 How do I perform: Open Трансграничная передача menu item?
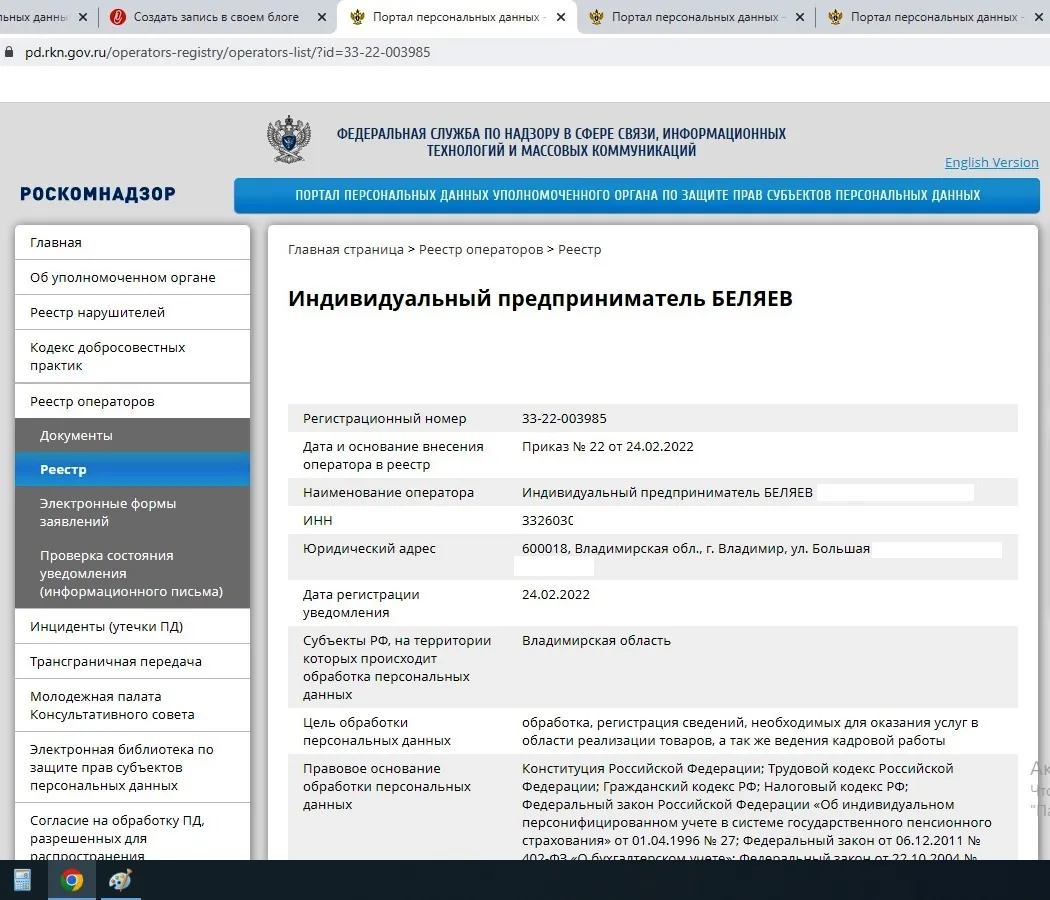pos(133,661)
